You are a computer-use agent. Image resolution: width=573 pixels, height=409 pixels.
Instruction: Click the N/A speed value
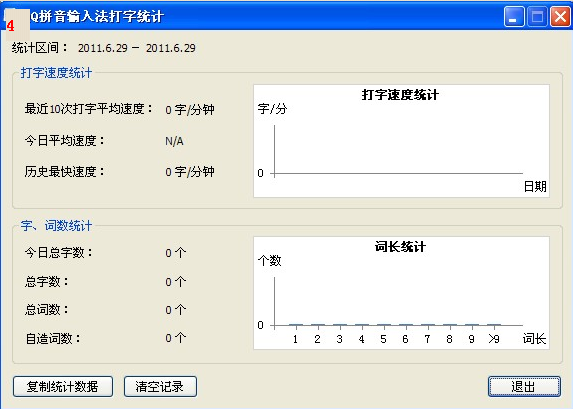click(174, 141)
